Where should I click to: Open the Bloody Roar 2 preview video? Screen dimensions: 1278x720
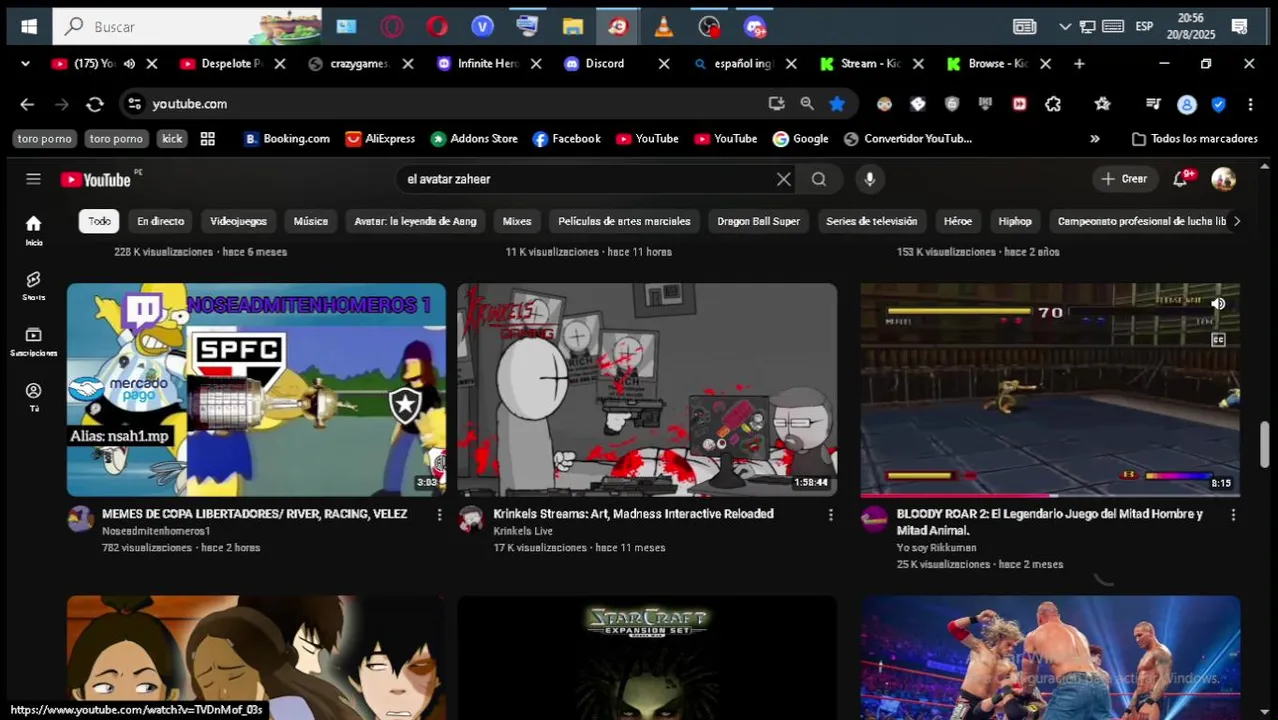[1050, 390]
